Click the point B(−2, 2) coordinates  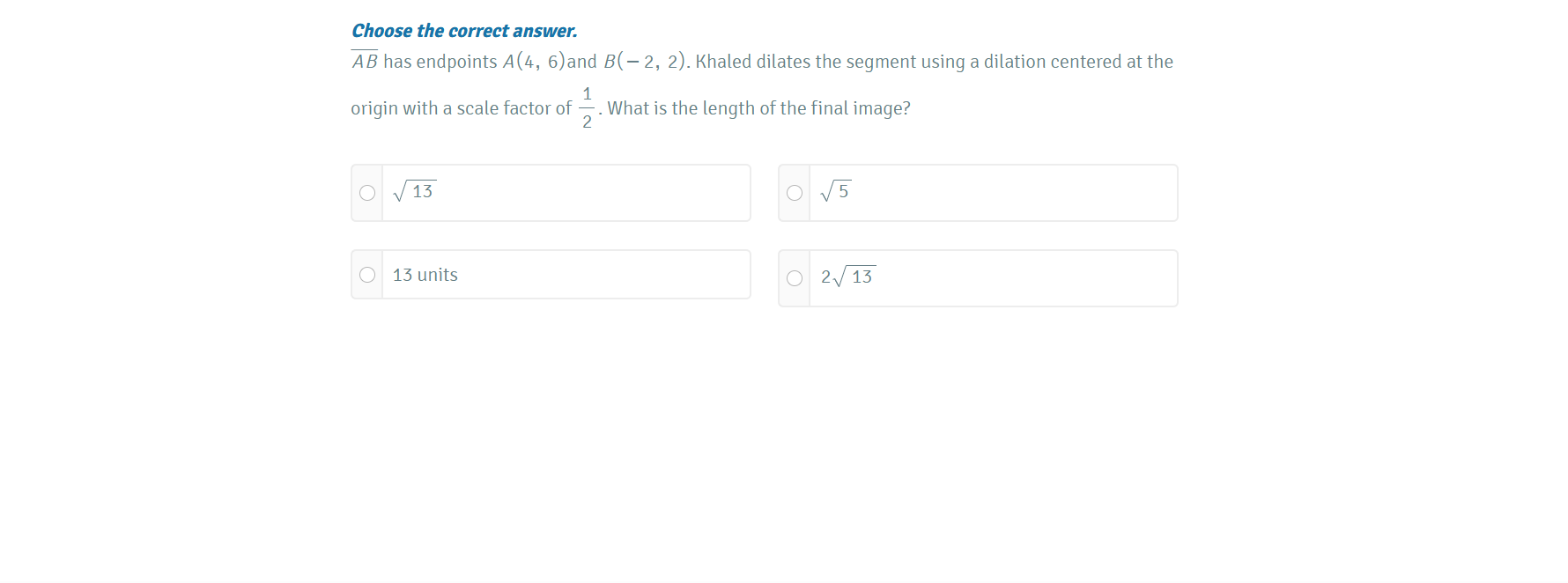pyautogui.click(x=645, y=62)
